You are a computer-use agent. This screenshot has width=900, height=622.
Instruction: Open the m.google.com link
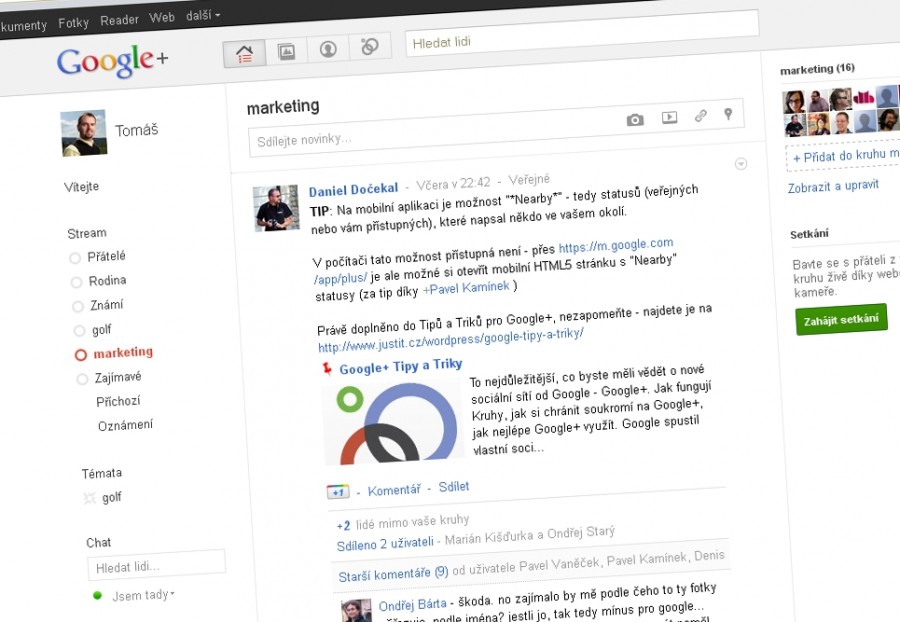[616, 246]
